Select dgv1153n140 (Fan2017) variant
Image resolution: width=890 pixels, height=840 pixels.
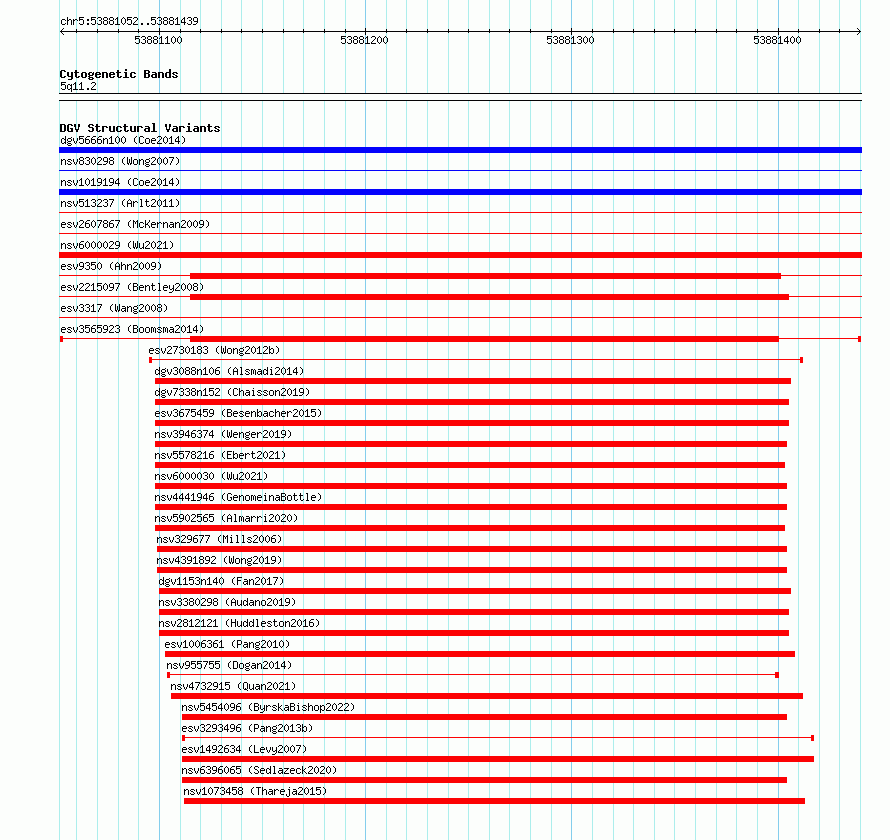pos(221,581)
